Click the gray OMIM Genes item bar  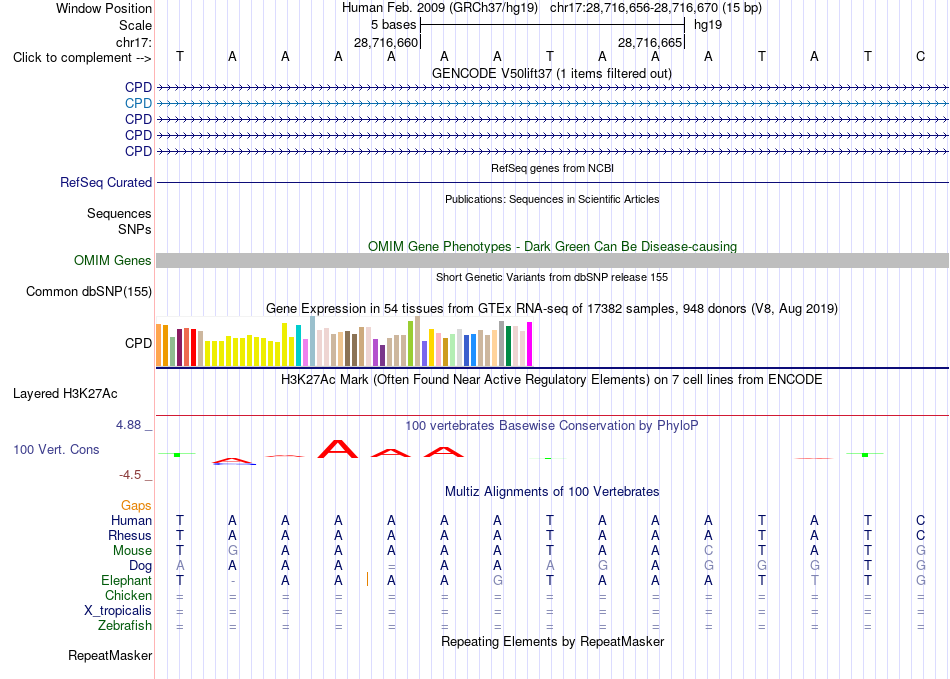552,260
